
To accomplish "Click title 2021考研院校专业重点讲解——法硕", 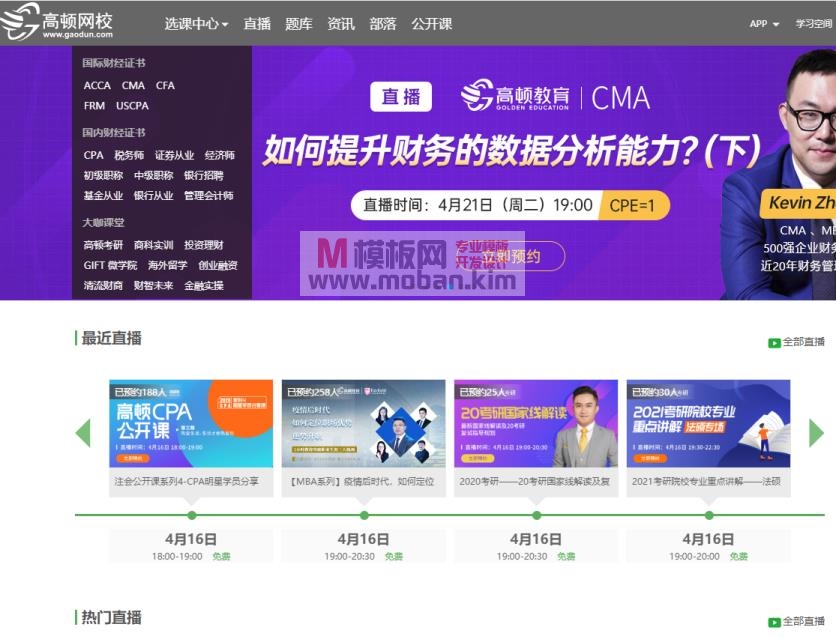I will point(706,481).
